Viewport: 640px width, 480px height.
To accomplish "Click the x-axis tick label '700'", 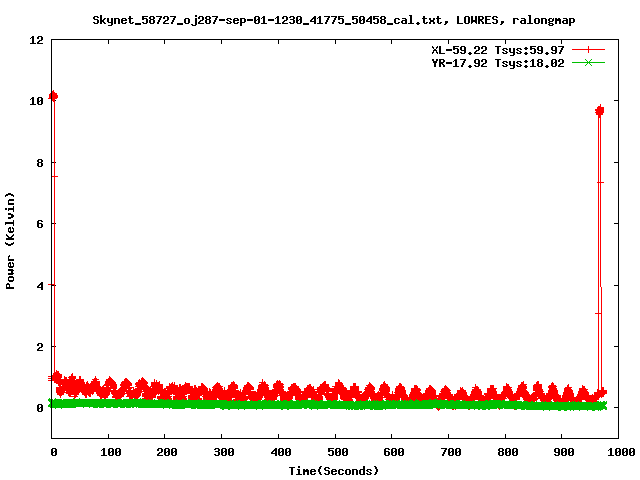I will [451, 452].
